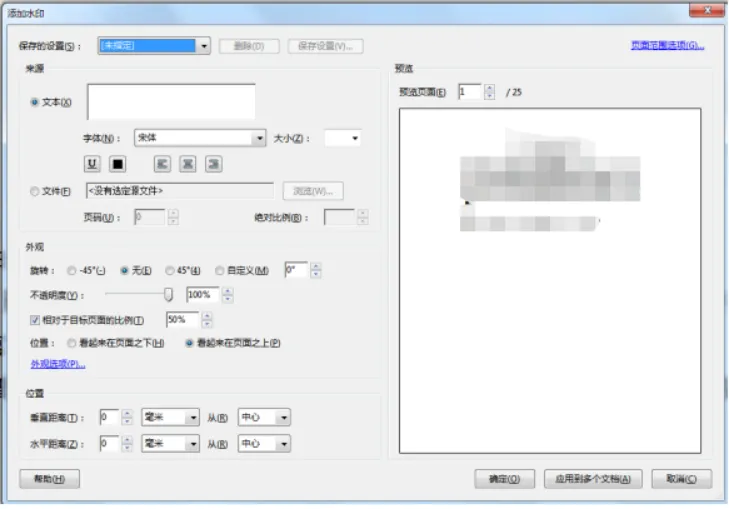Adjust the rotation angle stepper

coord(316,270)
